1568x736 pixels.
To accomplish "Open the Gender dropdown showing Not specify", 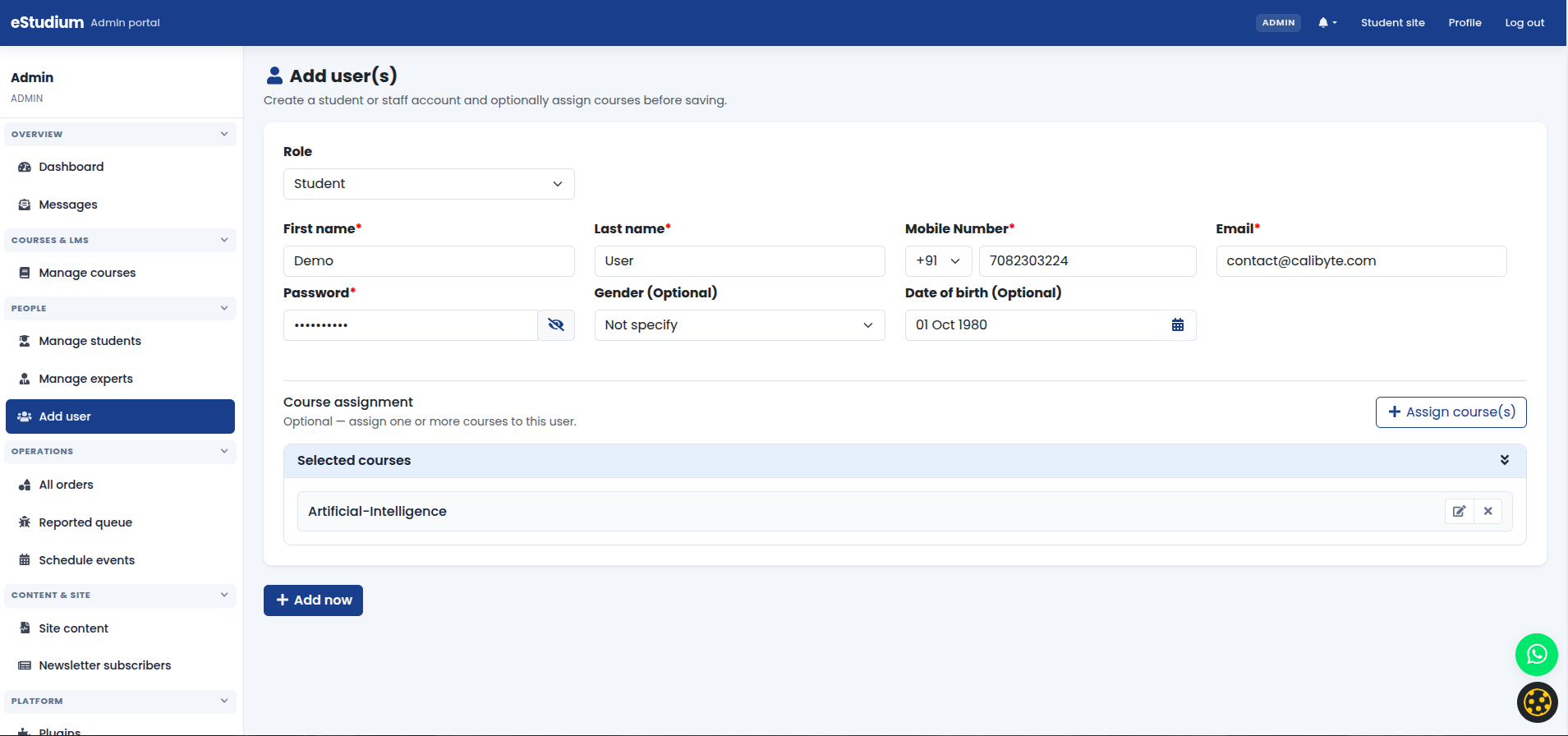I will click(739, 325).
